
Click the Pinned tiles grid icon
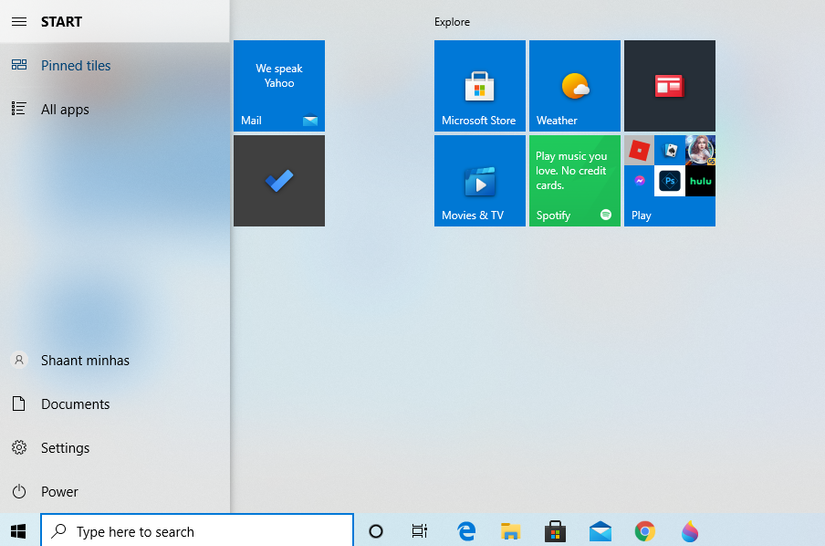[x=19, y=65]
